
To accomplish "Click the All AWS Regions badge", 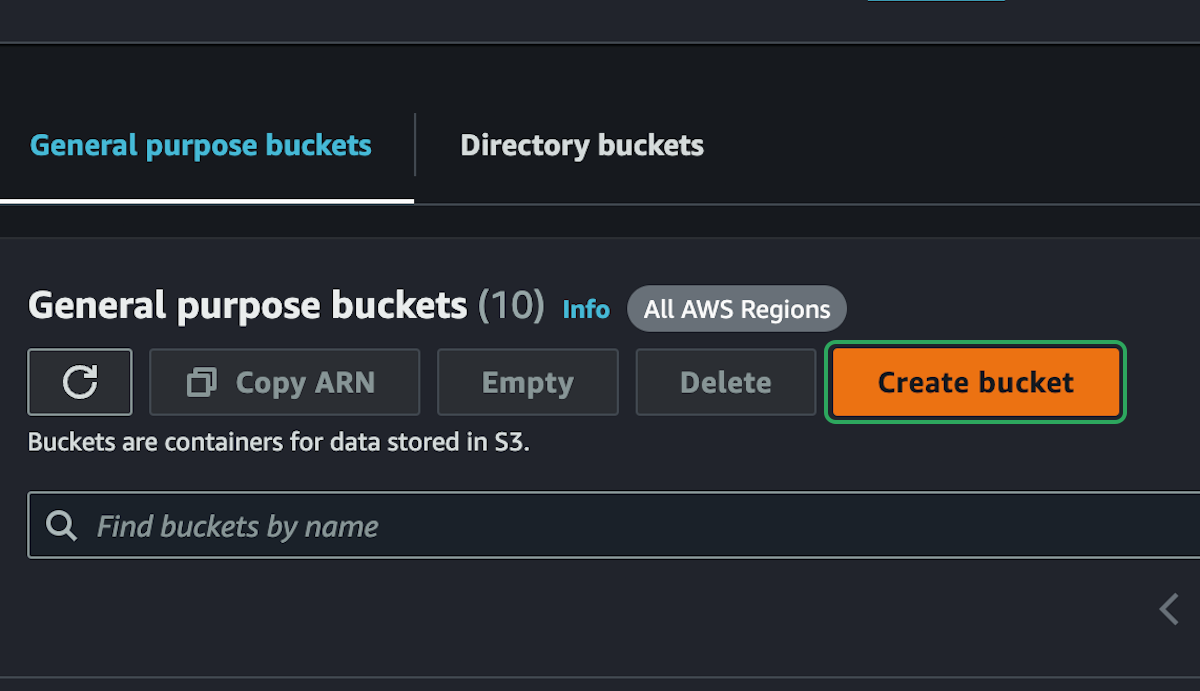I will click(737, 309).
